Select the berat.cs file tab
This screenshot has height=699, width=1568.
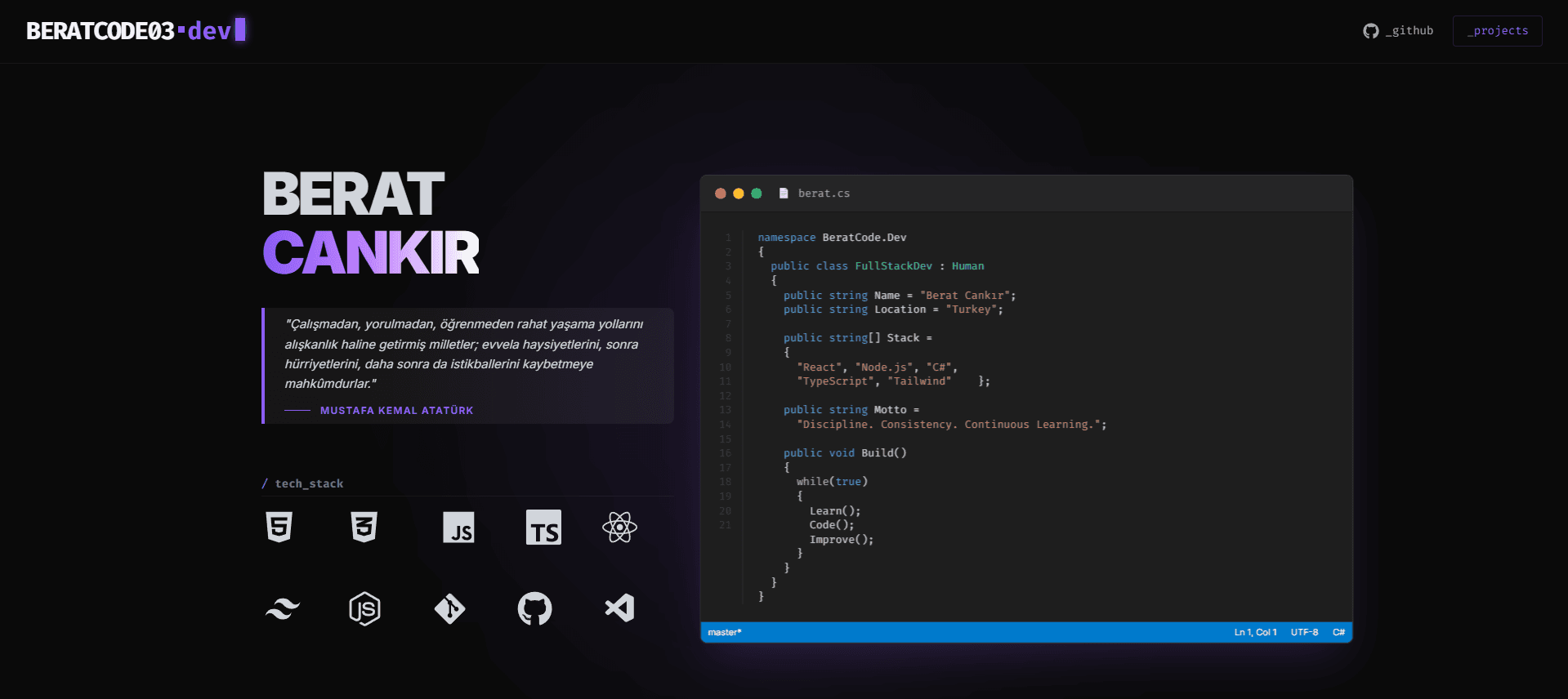[x=815, y=194]
